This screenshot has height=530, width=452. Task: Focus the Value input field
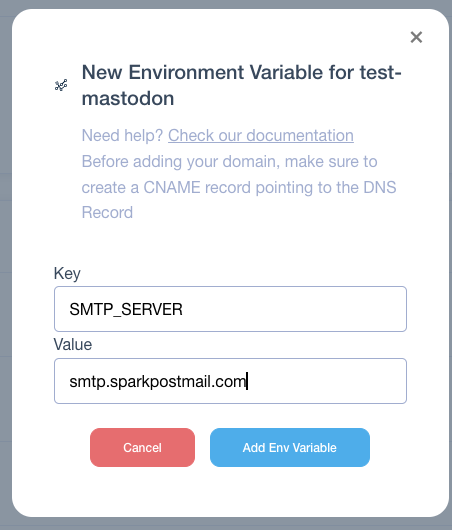coord(230,381)
